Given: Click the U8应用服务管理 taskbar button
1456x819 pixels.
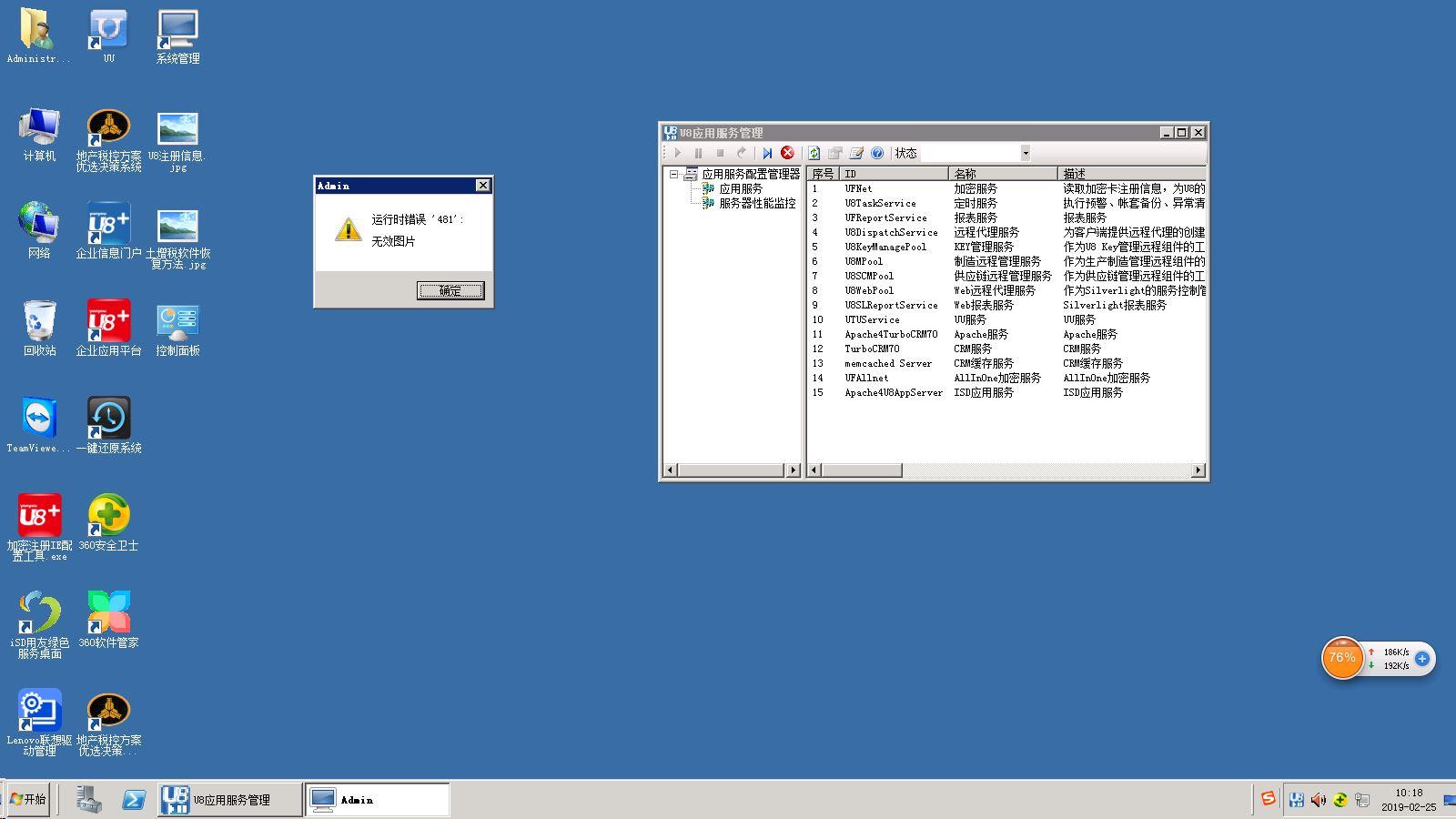Looking at the screenshot, I should pyautogui.click(x=229, y=799).
